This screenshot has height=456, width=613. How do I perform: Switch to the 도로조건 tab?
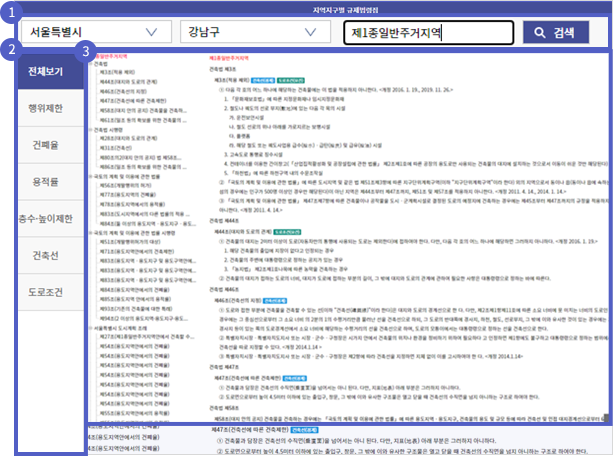44,291
